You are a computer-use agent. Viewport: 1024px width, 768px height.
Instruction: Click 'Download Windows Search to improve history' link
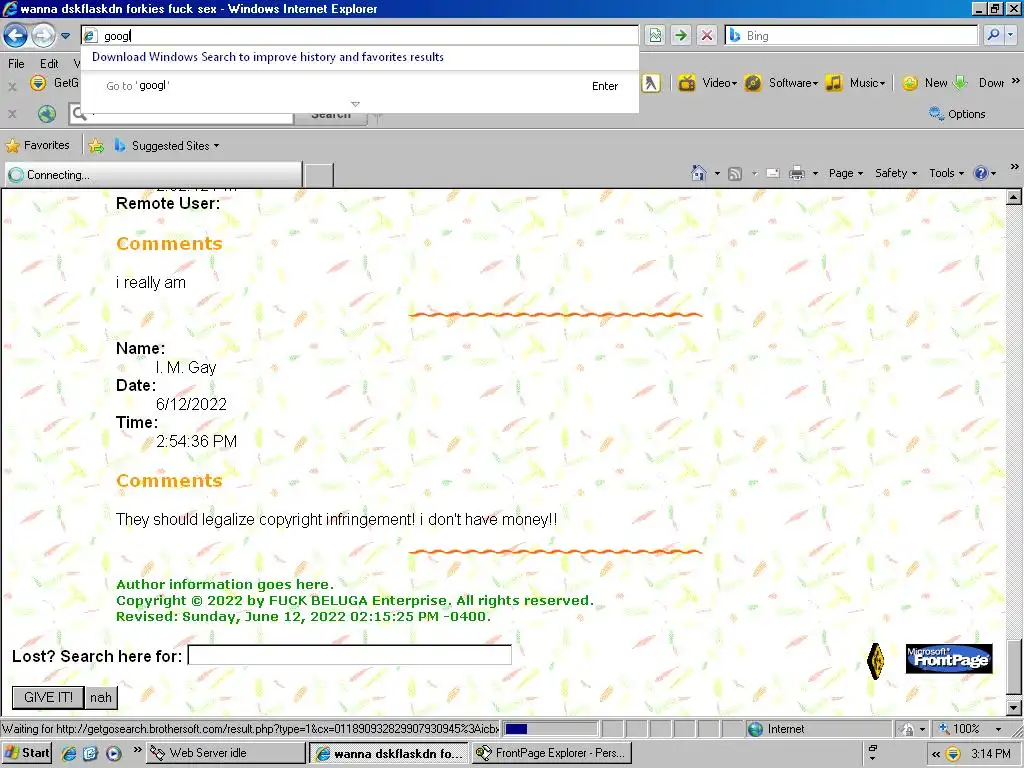[268, 57]
